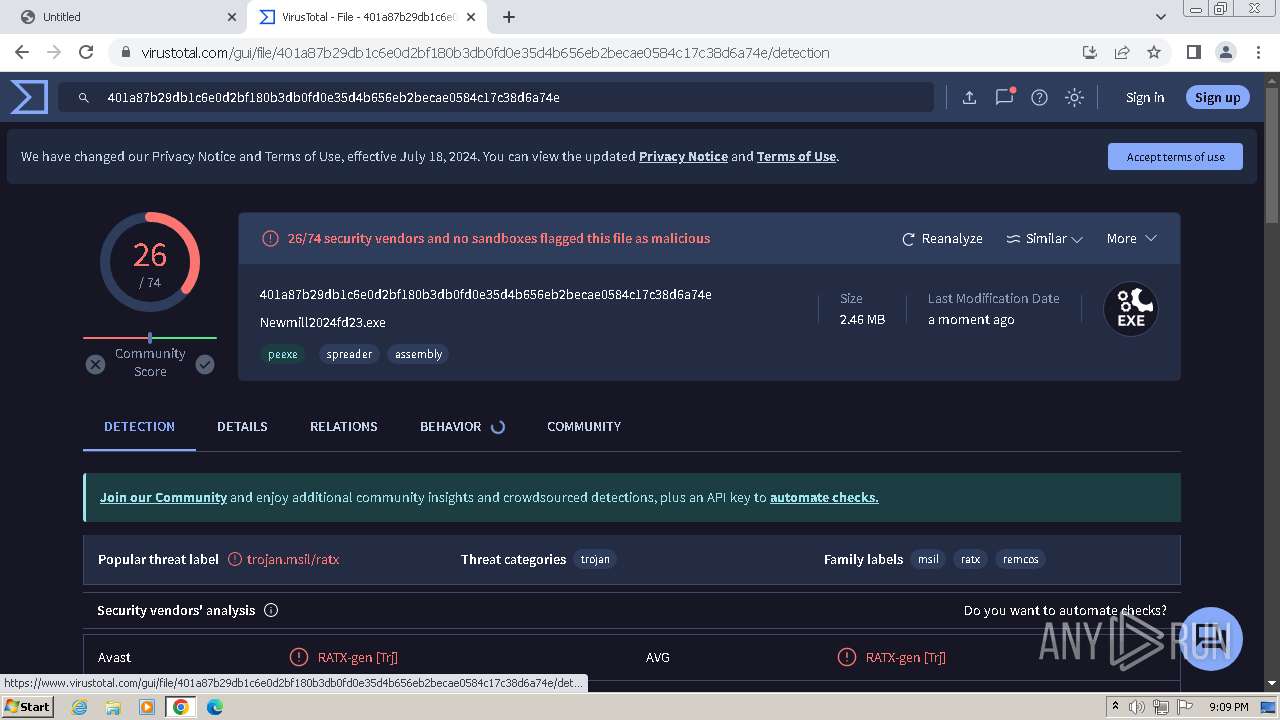This screenshot has height=720, width=1280.
Task: Click the browser back arrow
Action: (x=22, y=52)
